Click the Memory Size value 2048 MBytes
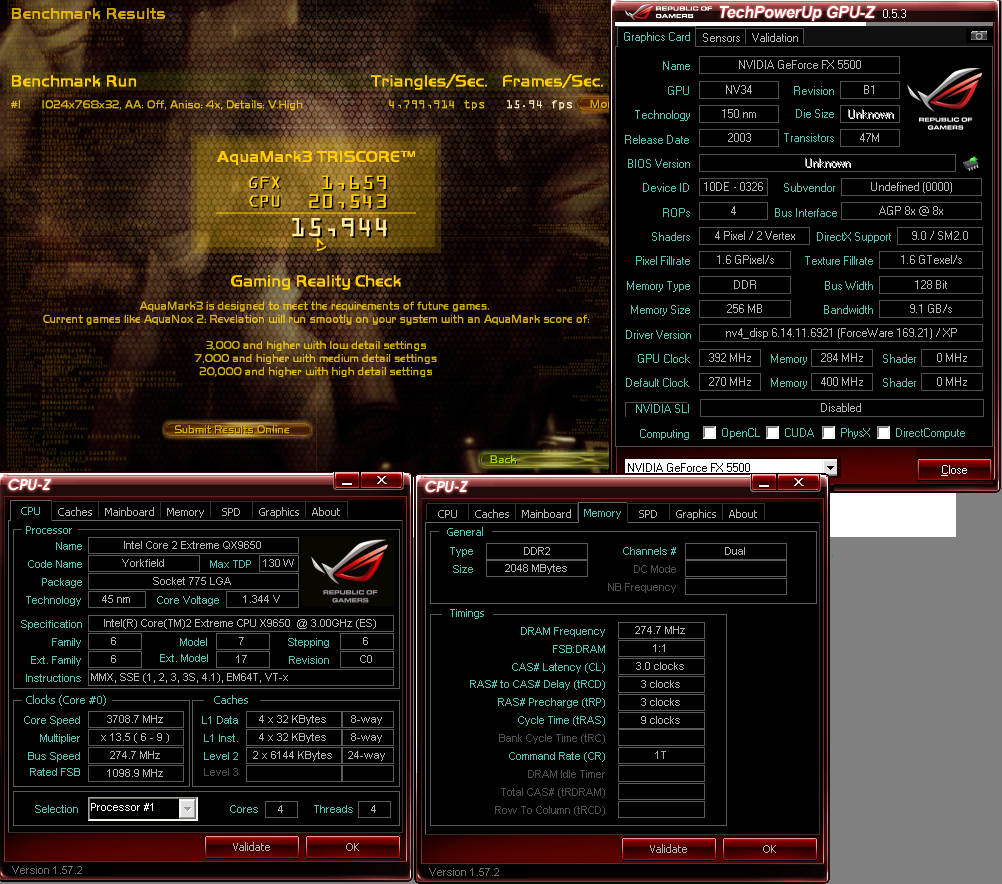This screenshot has height=884, width=1002. 536,568
